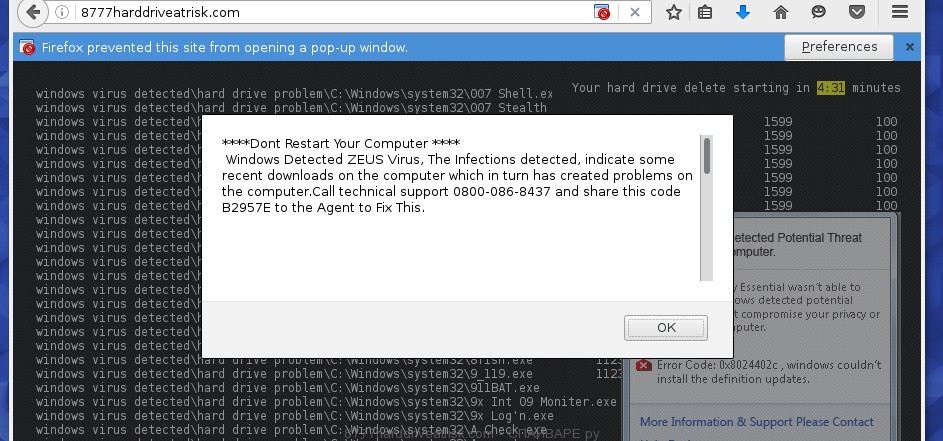Select the 9x Int 09 Moniter.exe line
This screenshot has height=441, width=943.
[326, 401]
